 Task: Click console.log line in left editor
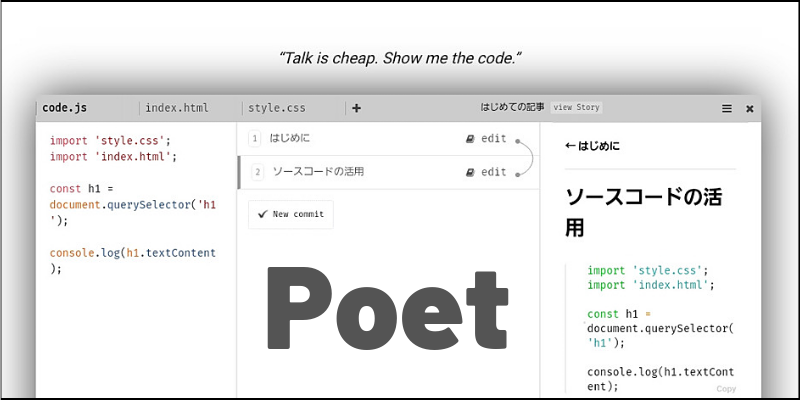[x=133, y=261]
